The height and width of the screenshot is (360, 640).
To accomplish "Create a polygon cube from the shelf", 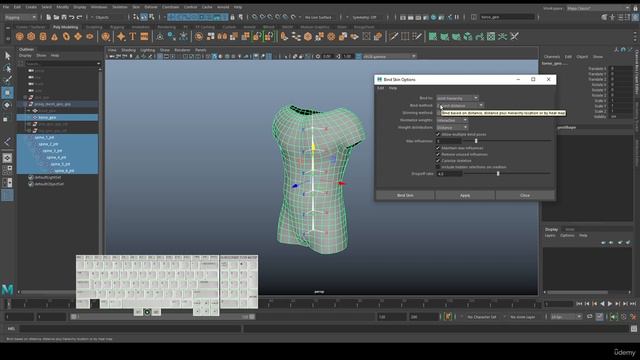I will click(x=31, y=37).
